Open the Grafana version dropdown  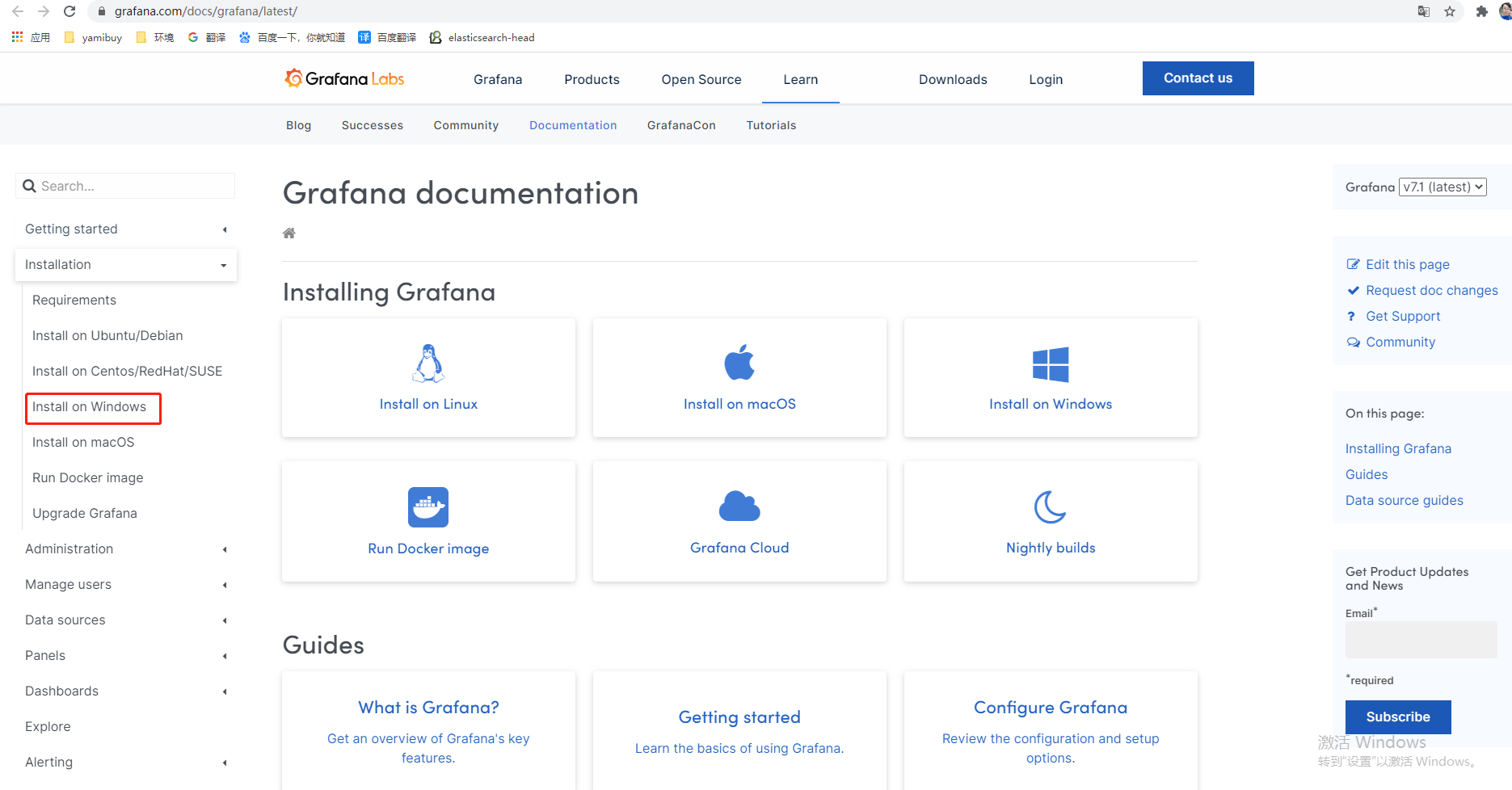coord(1443,187)
